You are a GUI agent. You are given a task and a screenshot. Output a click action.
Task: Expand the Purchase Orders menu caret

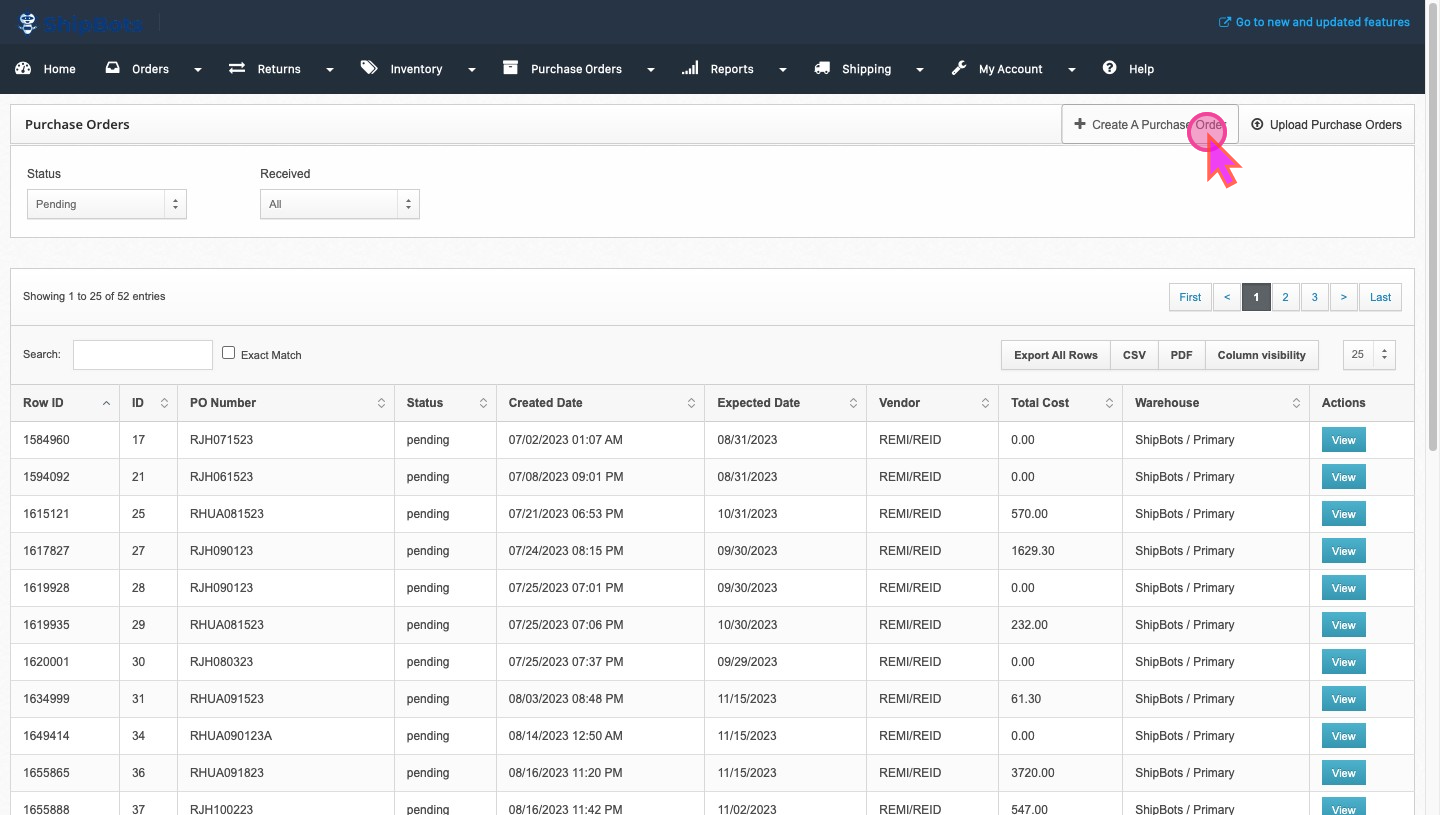650,70
